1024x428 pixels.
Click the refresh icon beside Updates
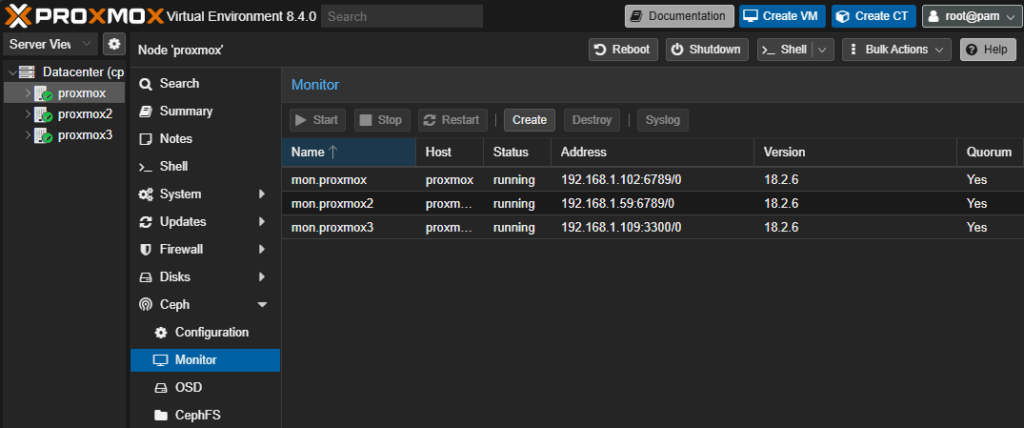coord(146,222)
